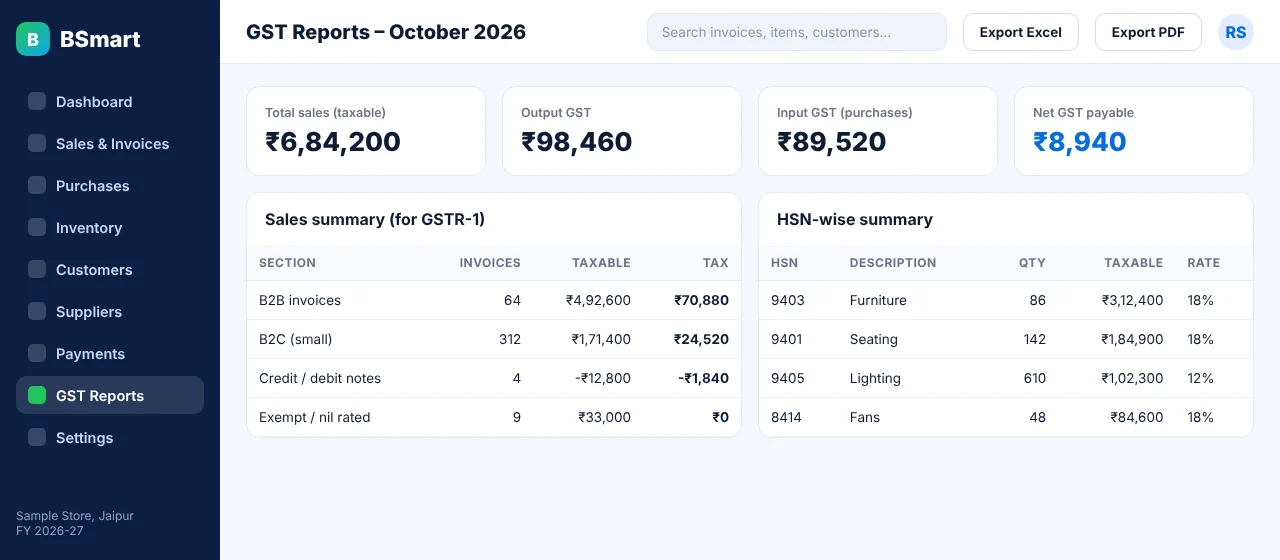Click the DESCRIPTION column header
The width and height of the screenshot is (1280, 560).
point(893,263)
